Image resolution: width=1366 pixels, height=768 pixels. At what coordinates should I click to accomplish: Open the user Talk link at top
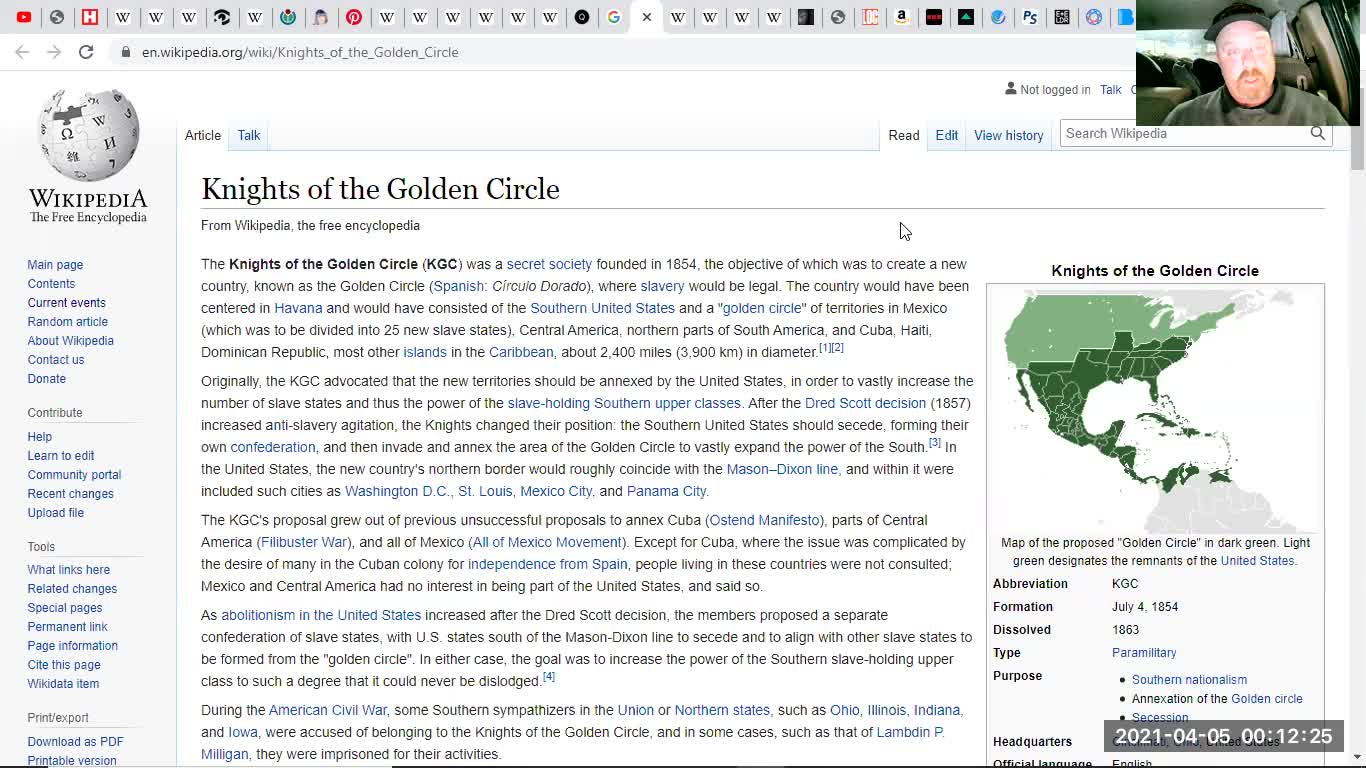(1111, 89)
